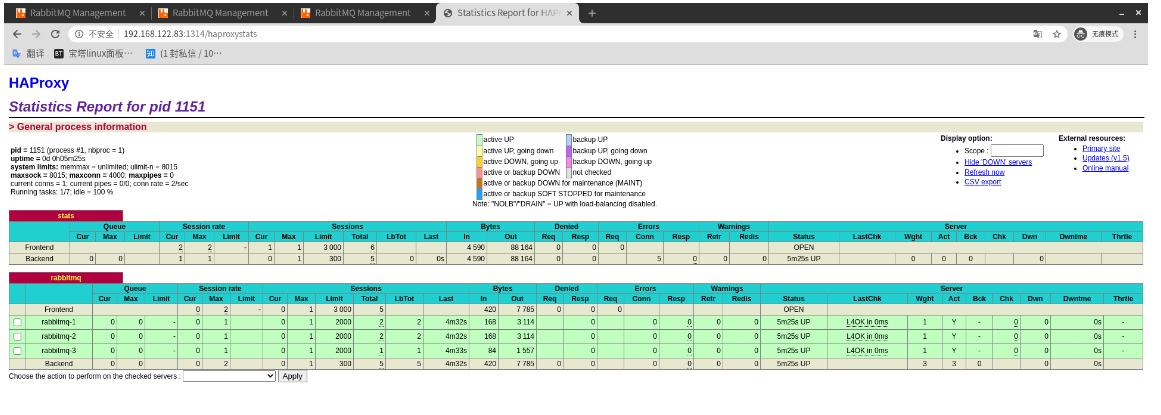The width and height of the screenshot is (1161, 415).
Task: Go back using the browser back arrow
Action: pyautogui.click(x=17, y=34)
